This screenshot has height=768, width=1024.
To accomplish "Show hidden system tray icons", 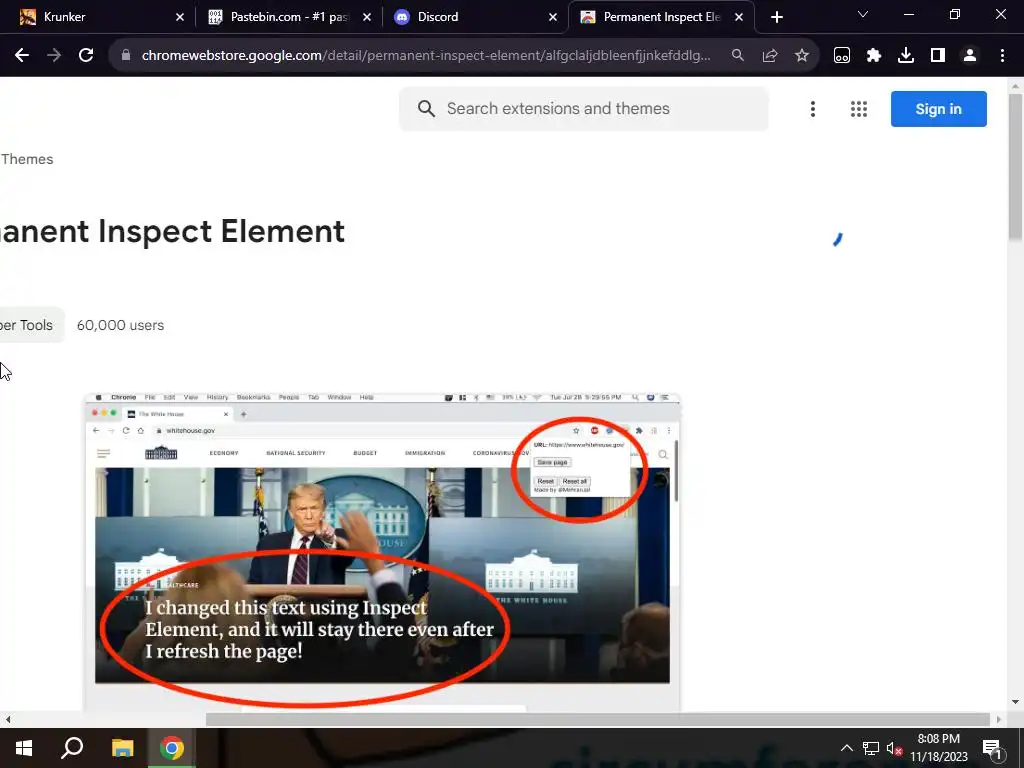I will (x=846, y=748).
